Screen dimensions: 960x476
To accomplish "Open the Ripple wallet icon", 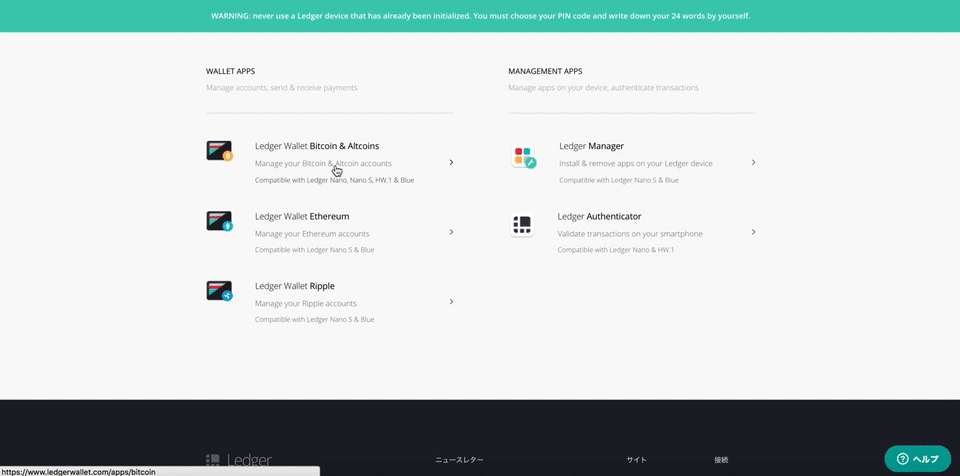I will pyautogui.click(x=219, y=291).
